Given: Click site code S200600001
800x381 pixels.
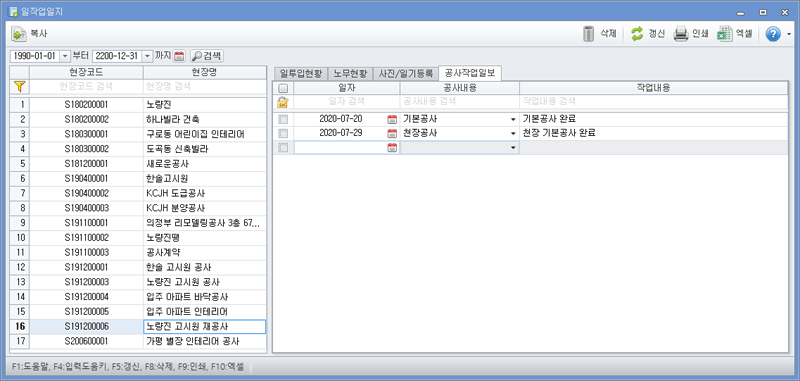Looking at the screenshot, I should [x=86, y=341].
